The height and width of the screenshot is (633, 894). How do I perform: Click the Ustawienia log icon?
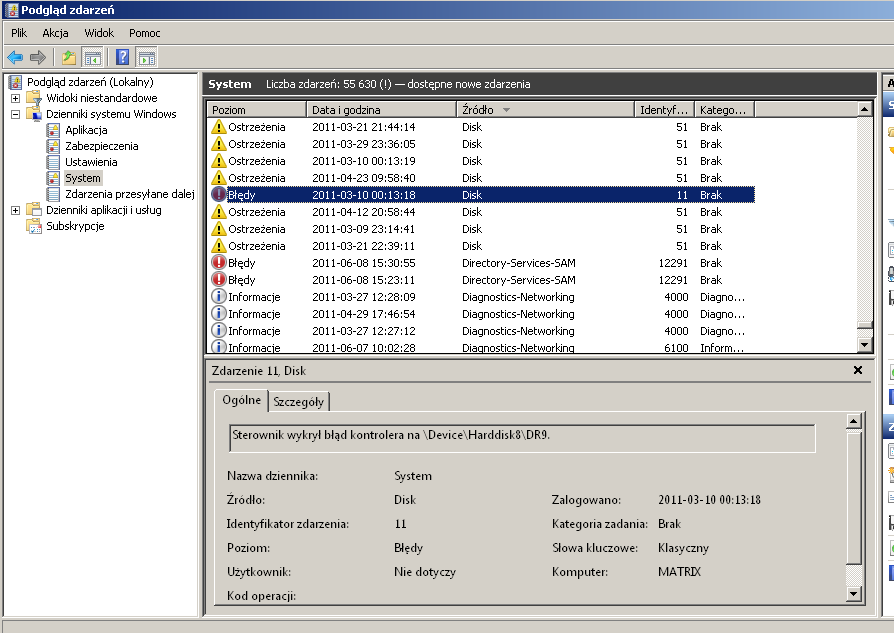[53, 162]
